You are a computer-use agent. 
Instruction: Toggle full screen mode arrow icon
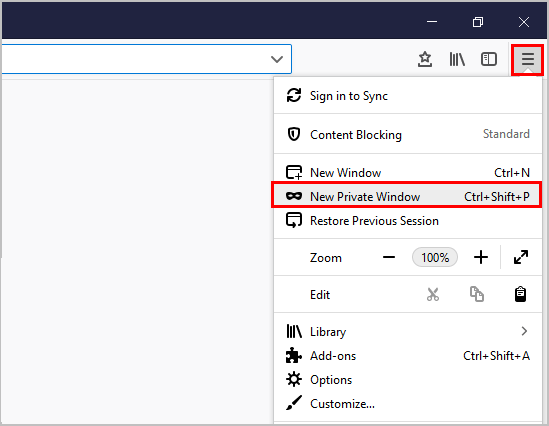click(521, 257)
